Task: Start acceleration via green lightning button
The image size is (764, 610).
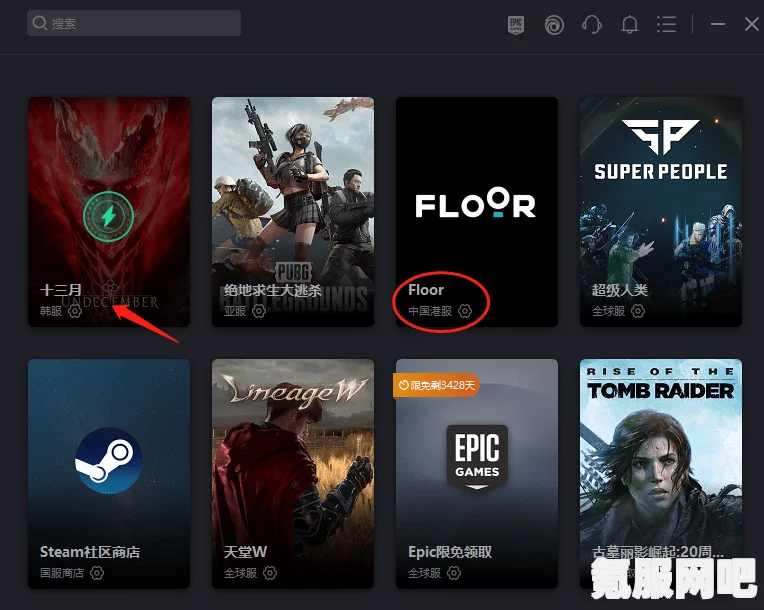Action: coord(108,216)
